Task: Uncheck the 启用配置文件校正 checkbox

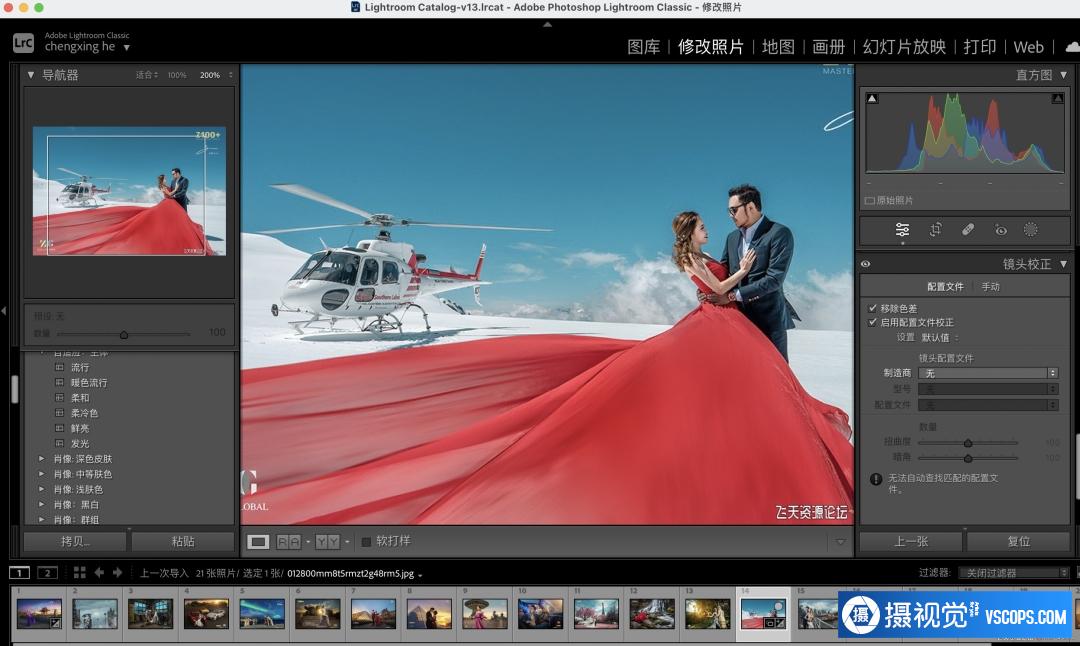Action: point(873,322)
